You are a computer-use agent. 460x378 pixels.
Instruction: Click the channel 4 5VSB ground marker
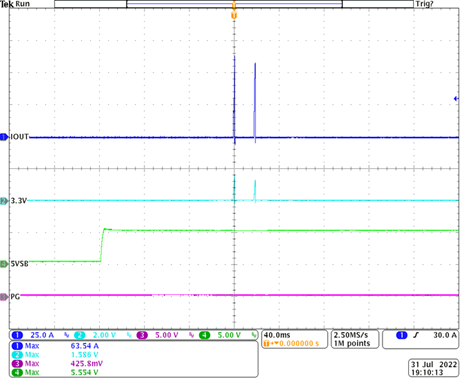(4, 264)
